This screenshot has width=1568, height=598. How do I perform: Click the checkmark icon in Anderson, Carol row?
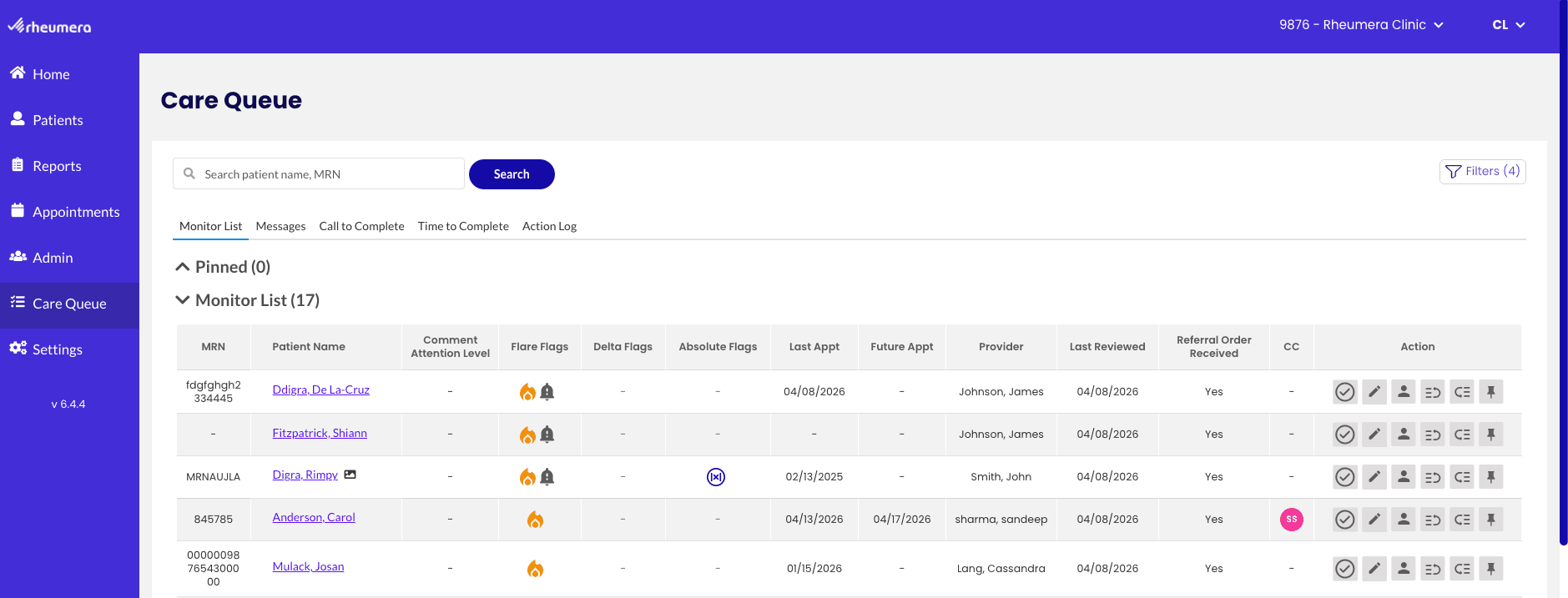tap(1344, 519)
